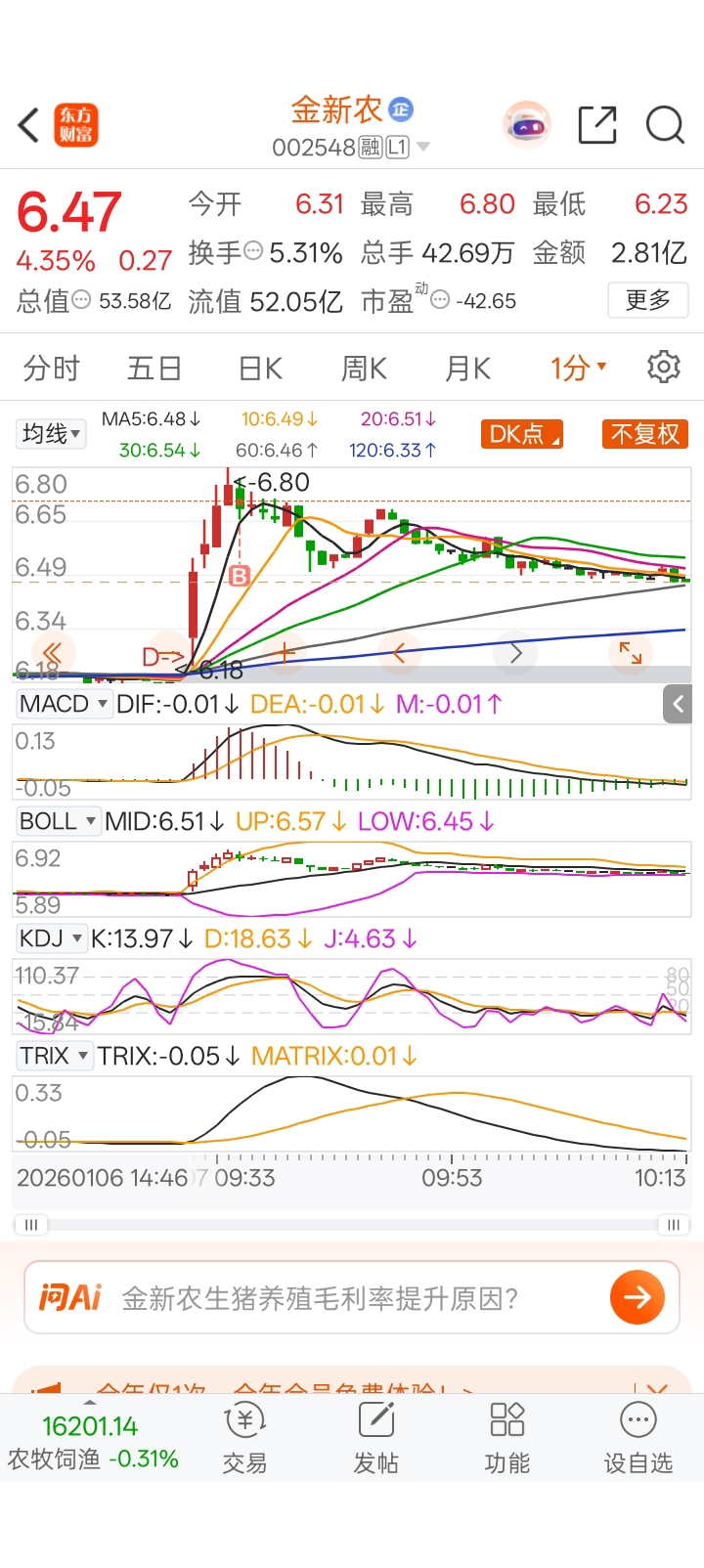
Task: Switch to the 日K tab
Action: (260, 368)
